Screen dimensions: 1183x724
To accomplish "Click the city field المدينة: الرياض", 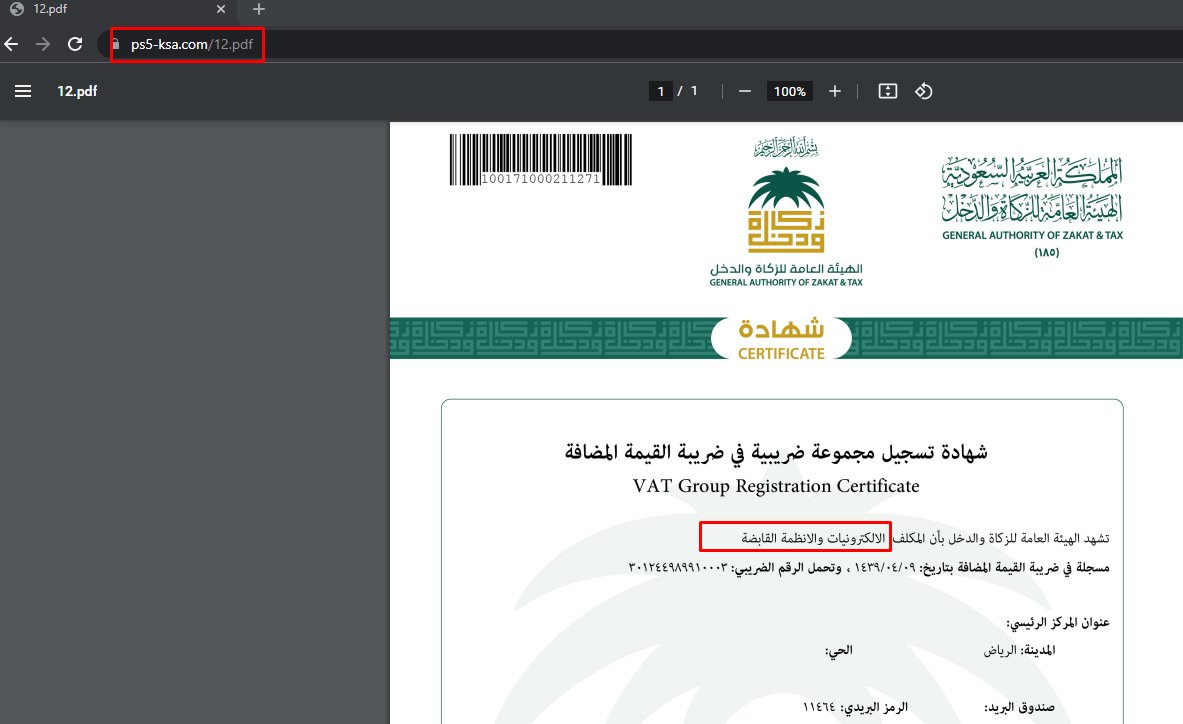I will point(1019,650).
